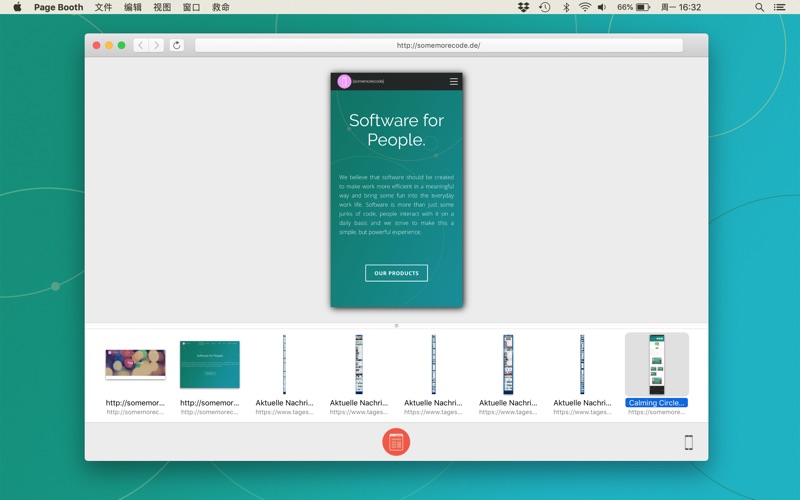
Task: Click the URL address field
Action: point(439,45)
